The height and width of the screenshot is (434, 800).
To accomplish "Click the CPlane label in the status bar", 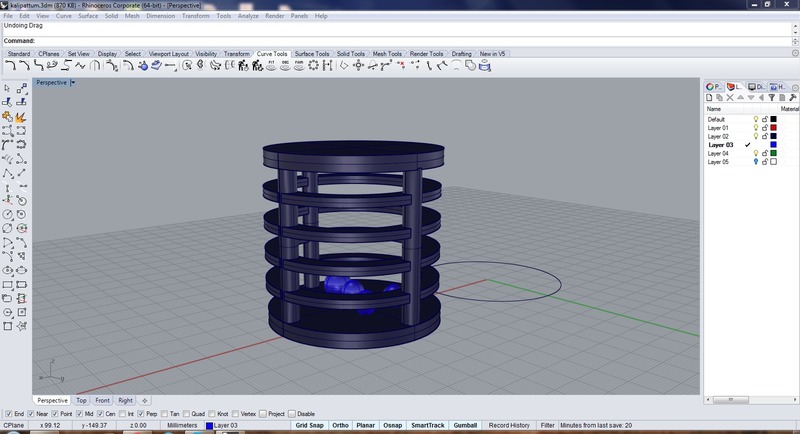I will [x=14, y=425].
